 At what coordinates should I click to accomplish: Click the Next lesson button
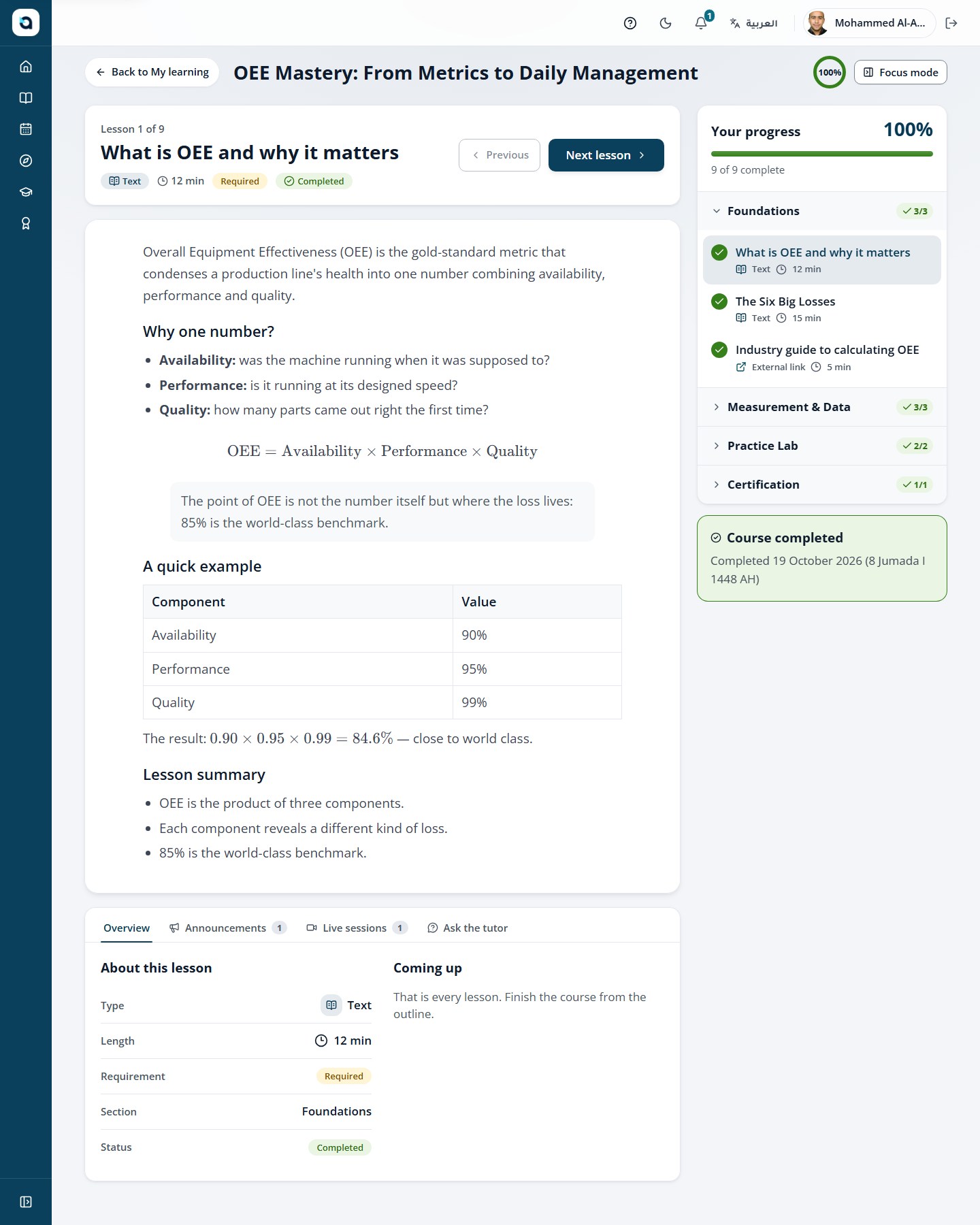click(x=606, y=155)
